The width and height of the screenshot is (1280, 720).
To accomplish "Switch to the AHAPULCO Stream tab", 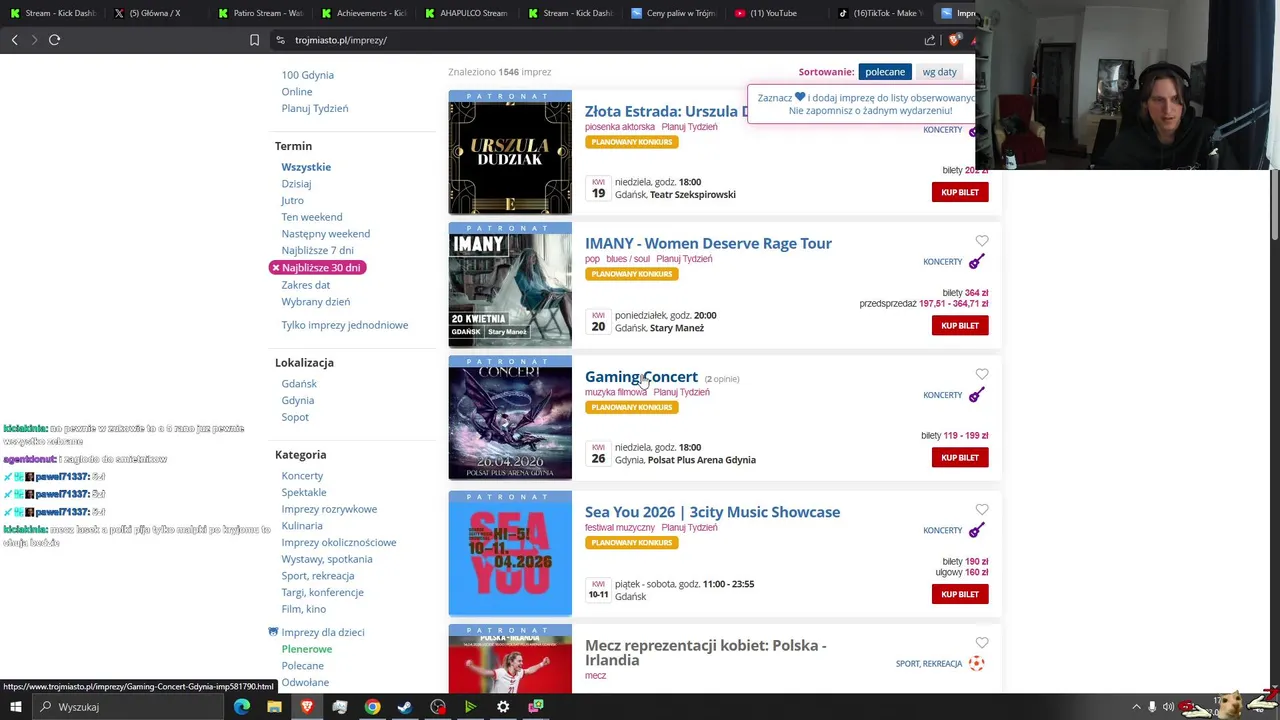I will tap(466, 13).
